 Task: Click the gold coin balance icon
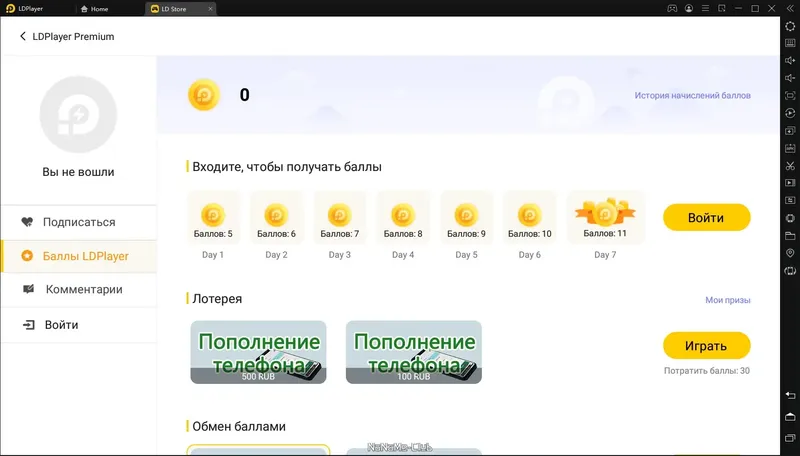point(204,95)
